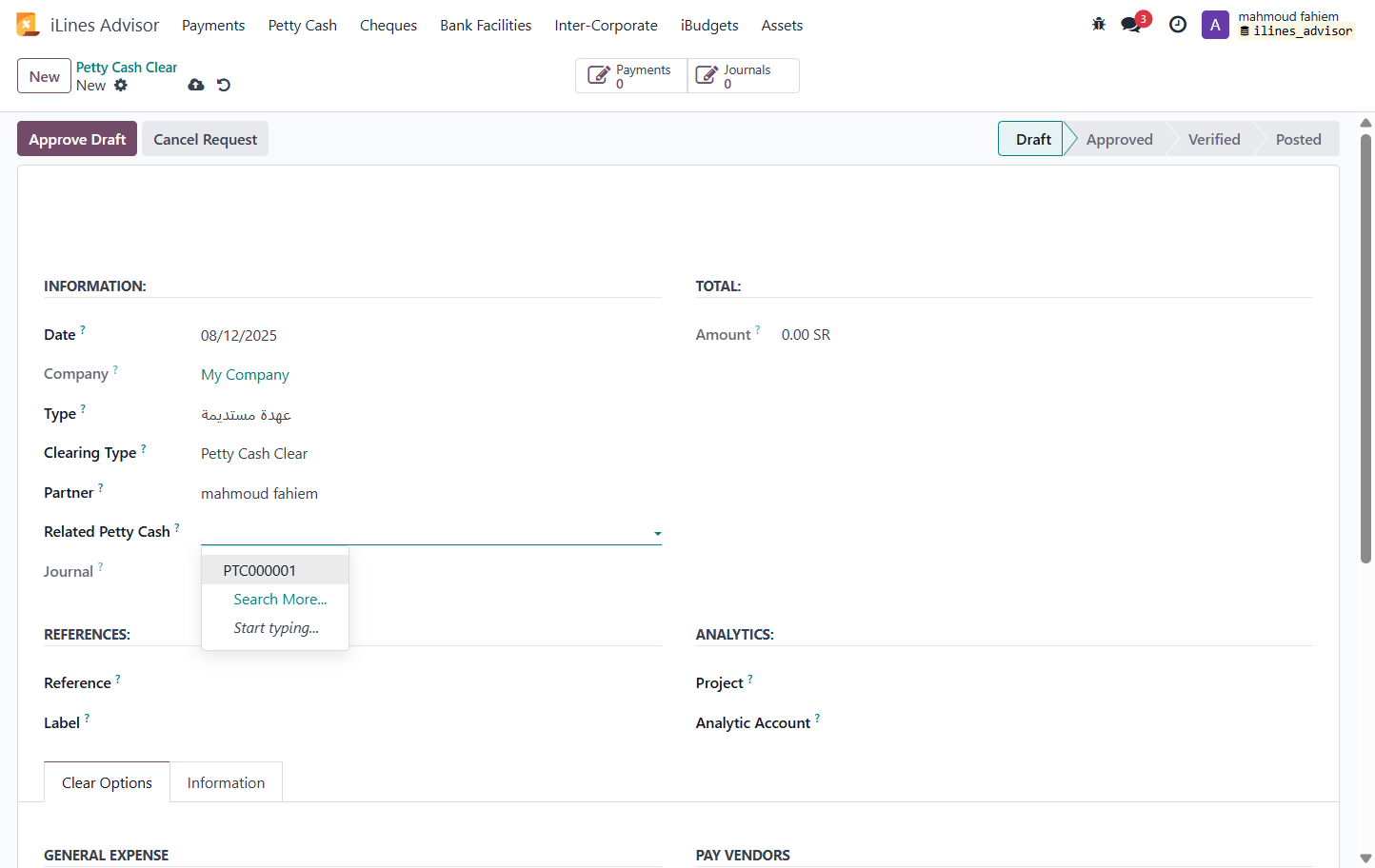Show the help tooltip for Date
1375x868 pixels.
tap(83, 330)
